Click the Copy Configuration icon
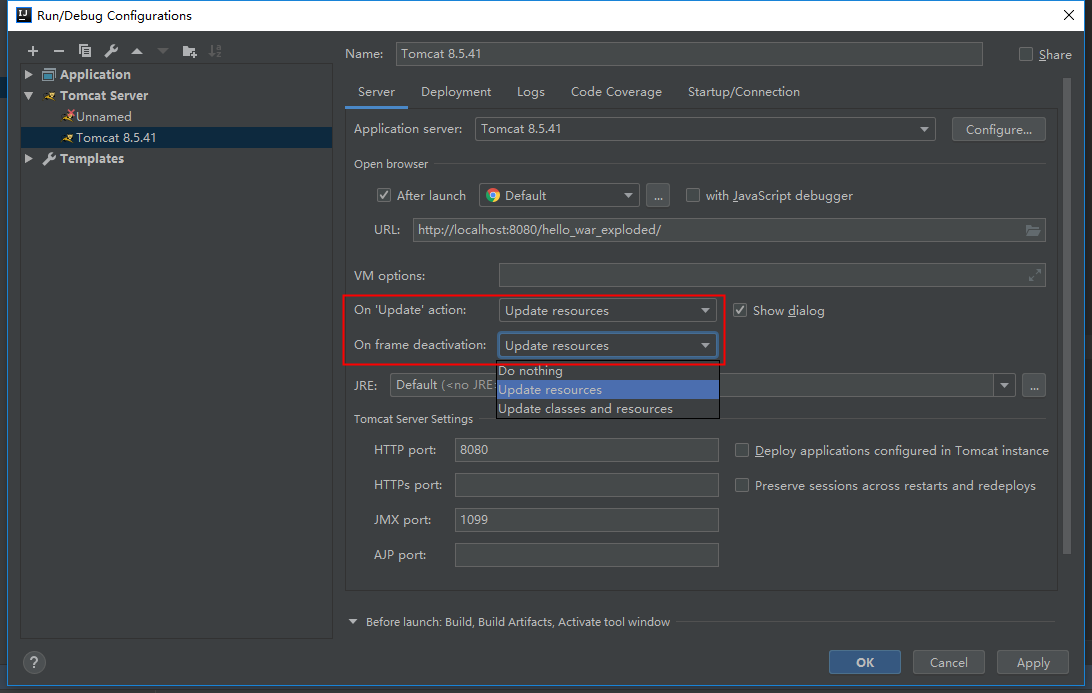This screenshot has width=1092, height=693. [x=85, y=51]
